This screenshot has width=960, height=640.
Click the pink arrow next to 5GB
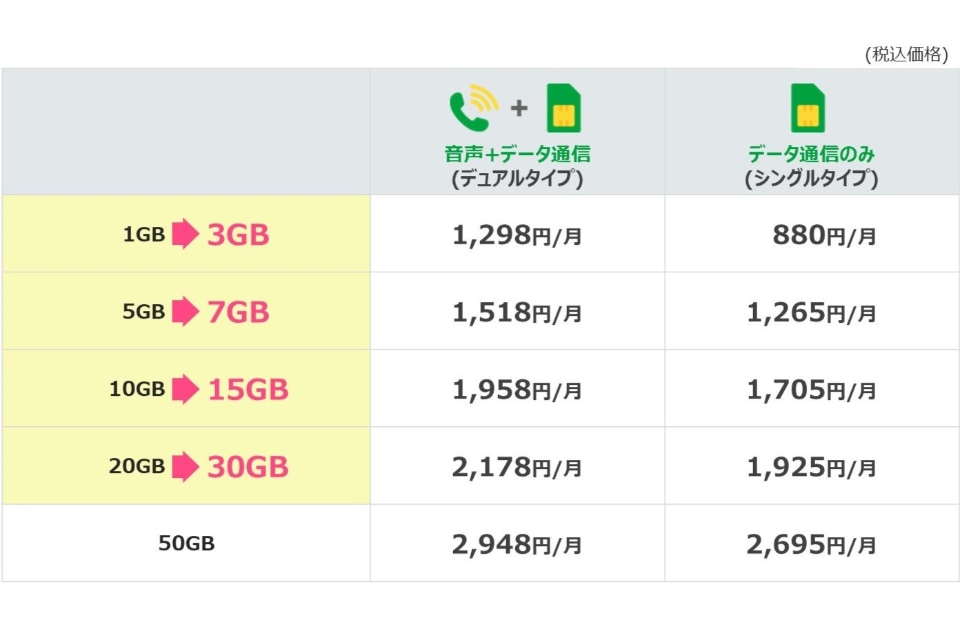tap(186, 312)
